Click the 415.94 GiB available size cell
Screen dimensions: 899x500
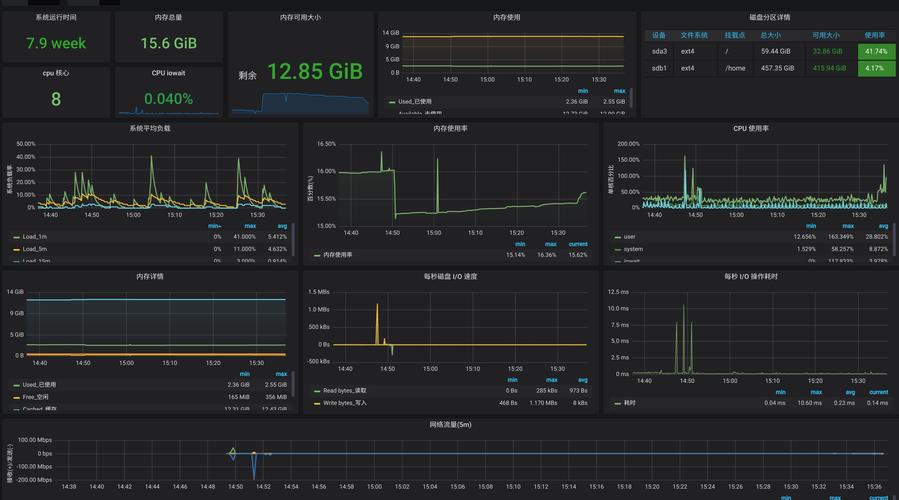829,68
